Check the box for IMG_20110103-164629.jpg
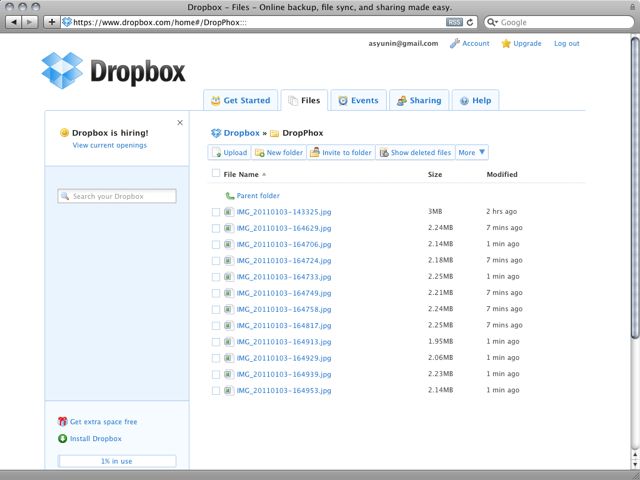The height and width of the screenshot is (480, 640). pyautogui.click(x=216, y=229)
